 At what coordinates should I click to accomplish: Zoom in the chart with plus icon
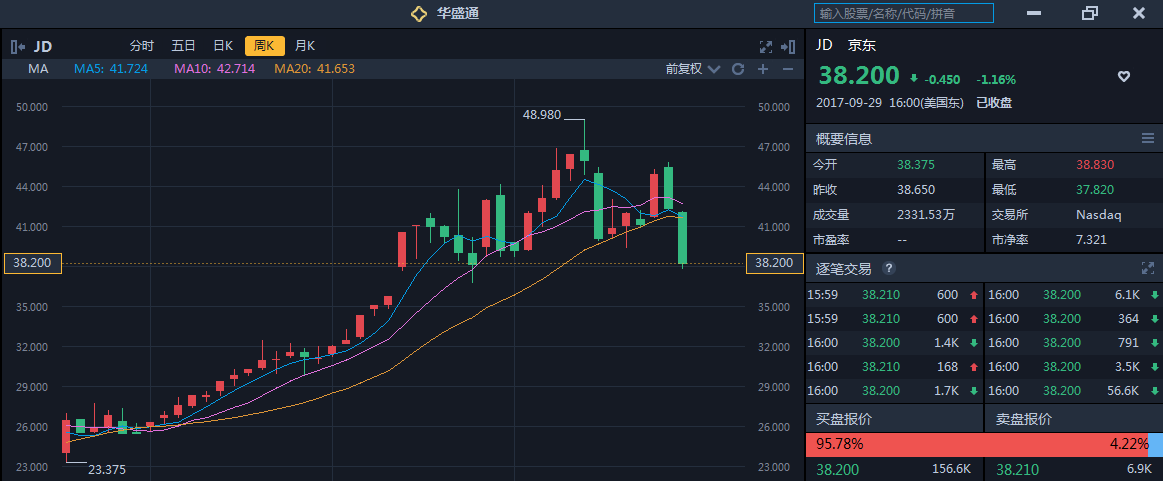click(763, 69)
